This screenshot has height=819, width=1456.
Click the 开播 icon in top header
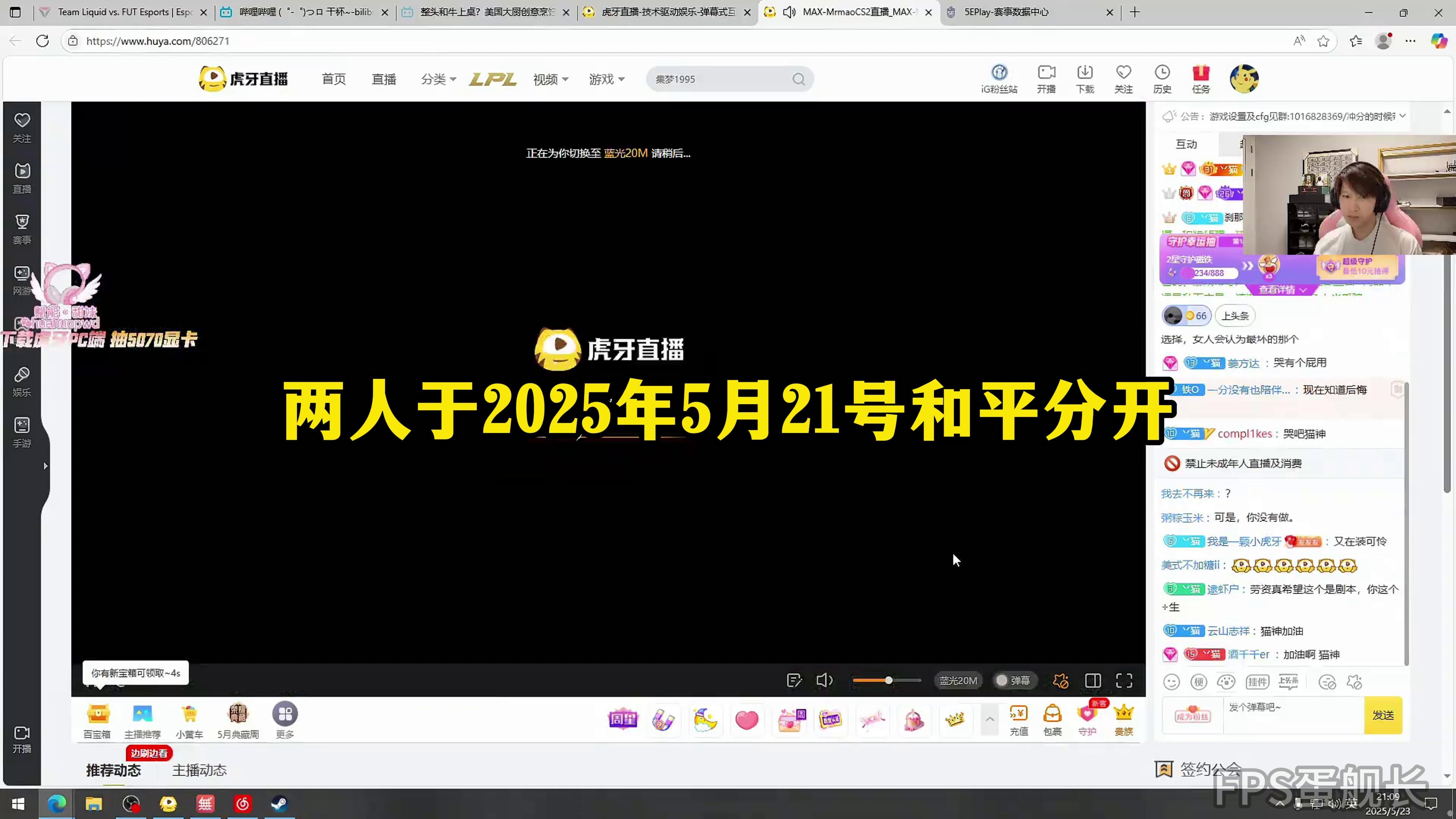click(1046, 79)
